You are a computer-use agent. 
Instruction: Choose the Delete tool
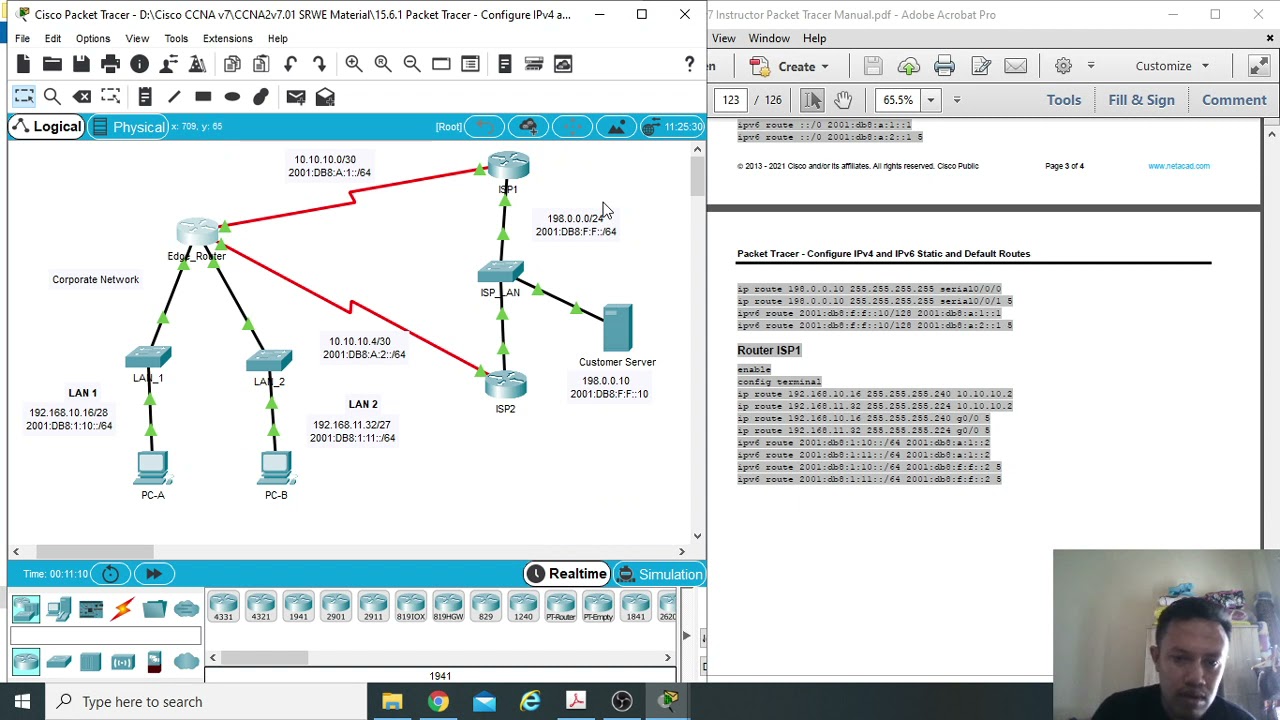(x=82, y=97)
